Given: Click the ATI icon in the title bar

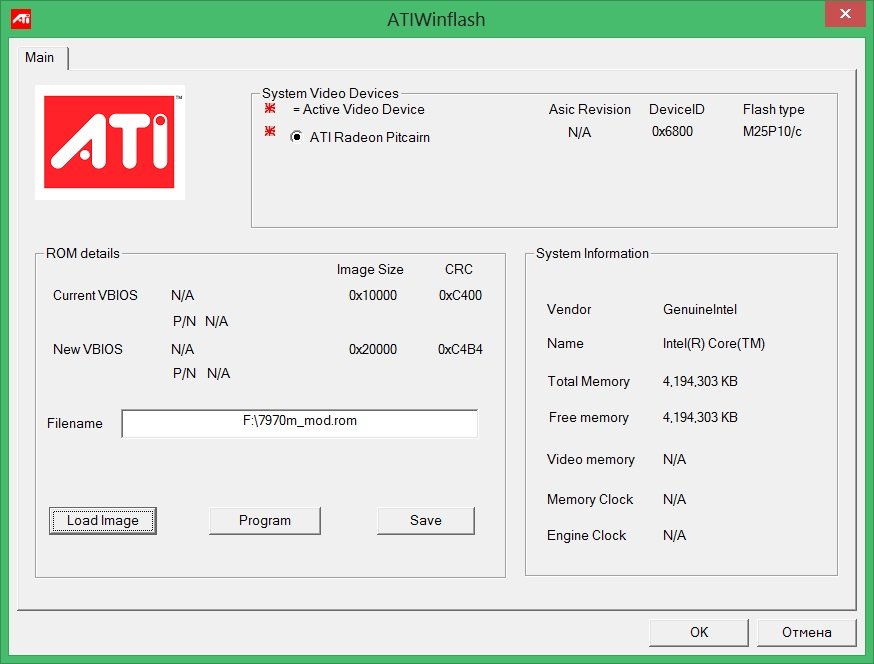Looking at the screenshot, I should pos(21,18).
